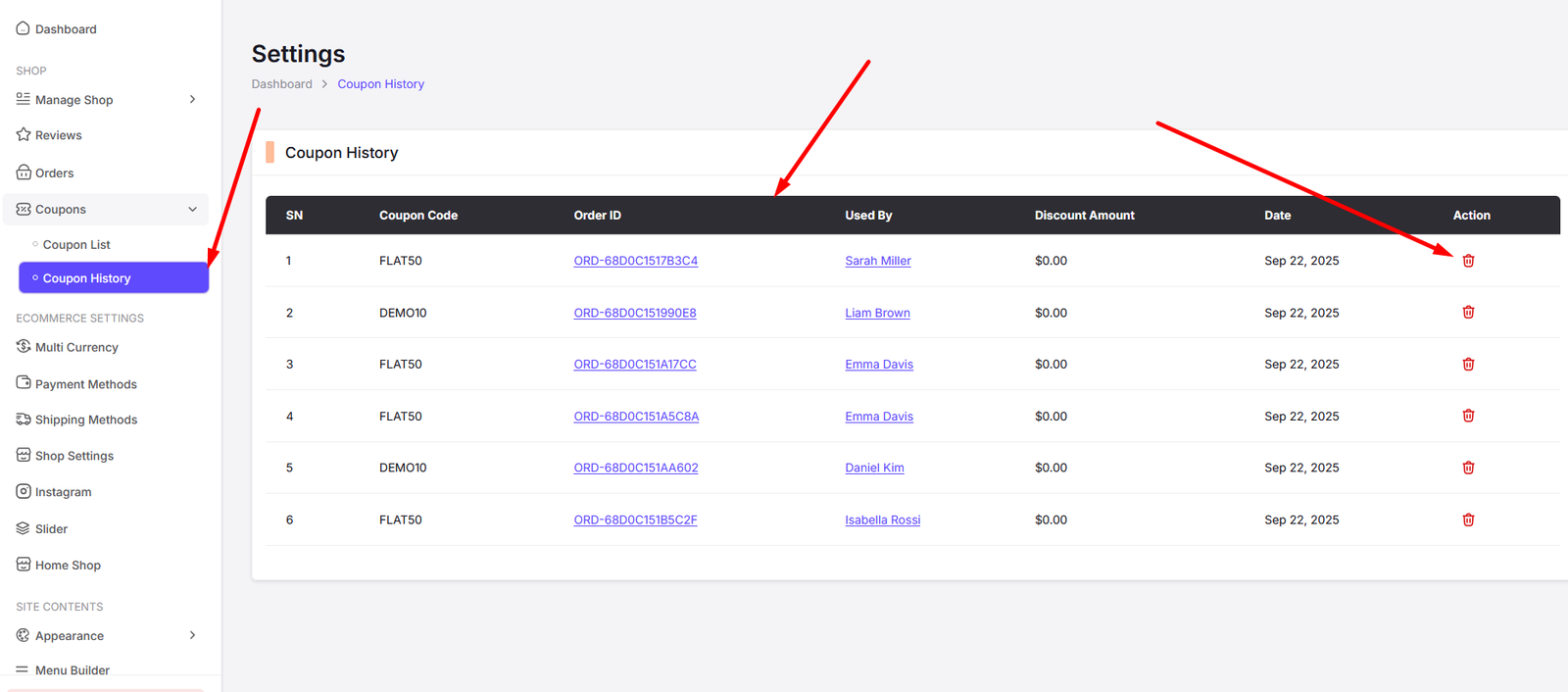Expand the Manage Shop submenu arrow
Screen dimensions: 1568x692
point(192,100)
